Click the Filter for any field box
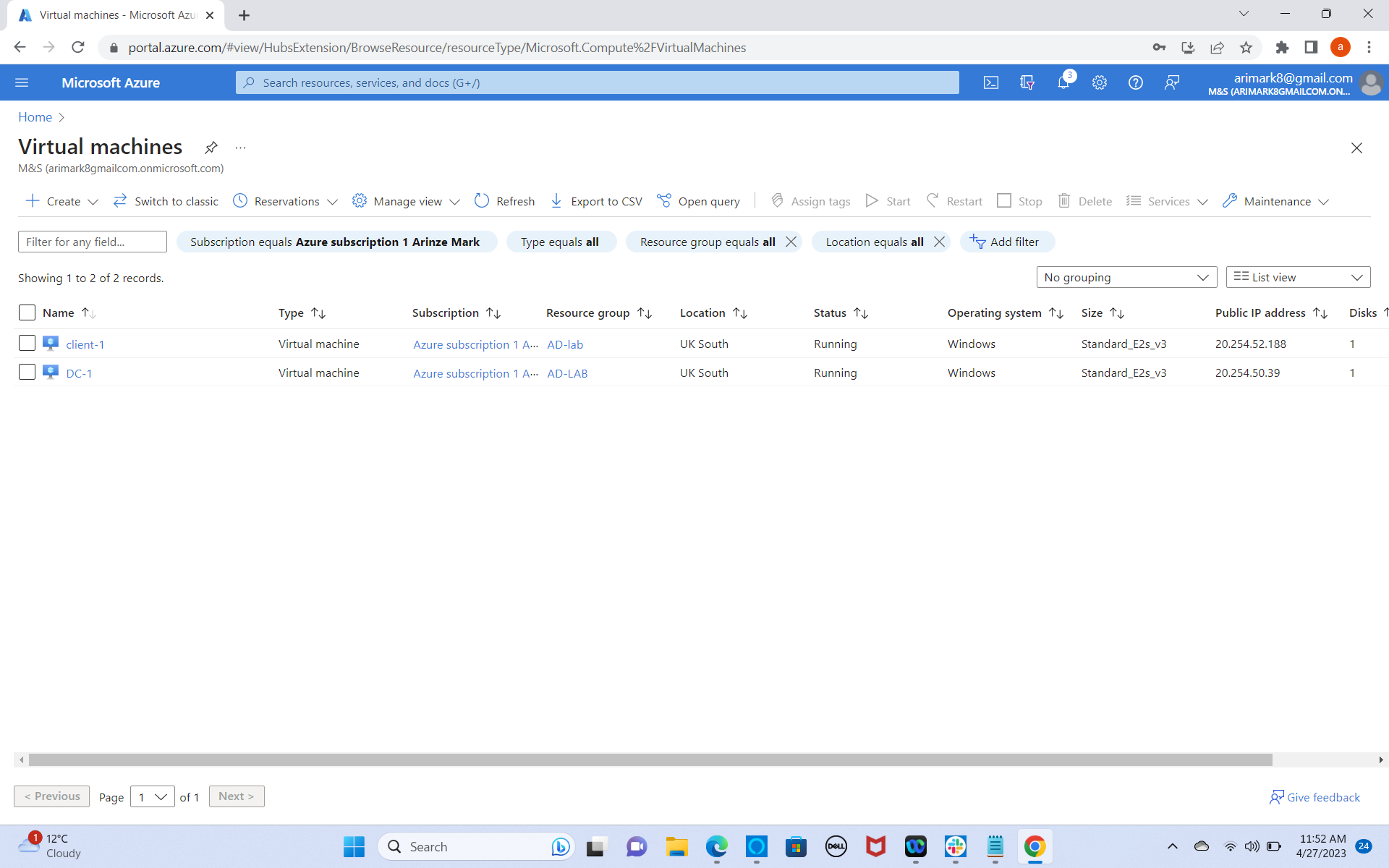The width and height of the screenshot is (1389, 868). coord(93,242)
